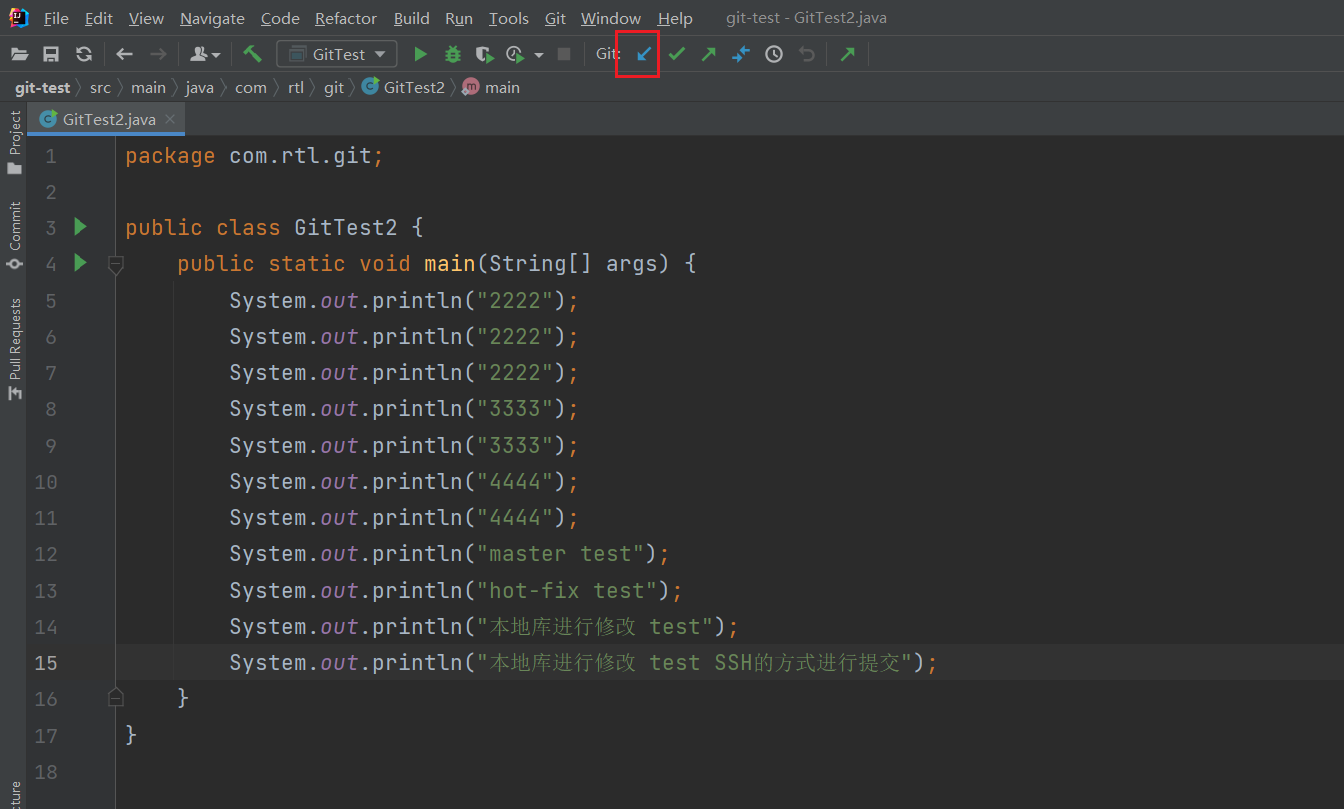Image resolution: width=1344 pixels, height=809 pixels.
Task: Run with Coverage shield icon
Action: 484,54
